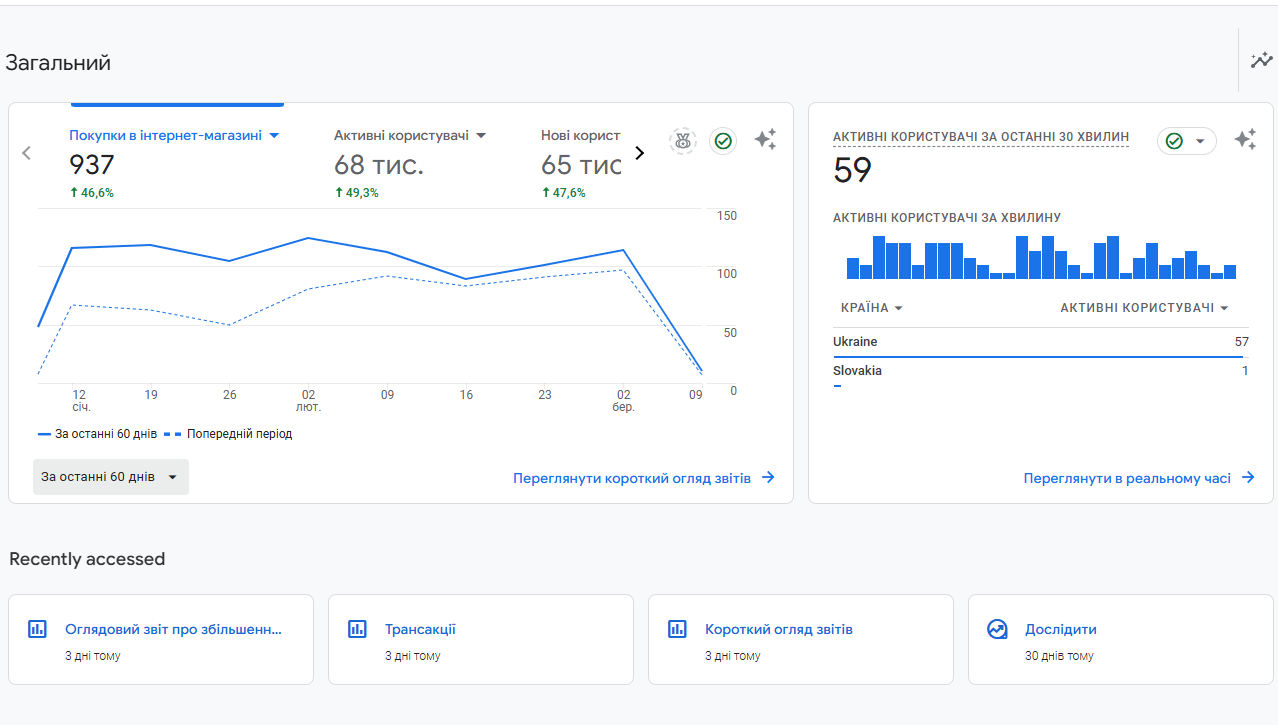Click sparkle insights icon on realtime card
Image resolution: width=1278 pixels, height=725 pixels.
click(x=1245, y=140)
